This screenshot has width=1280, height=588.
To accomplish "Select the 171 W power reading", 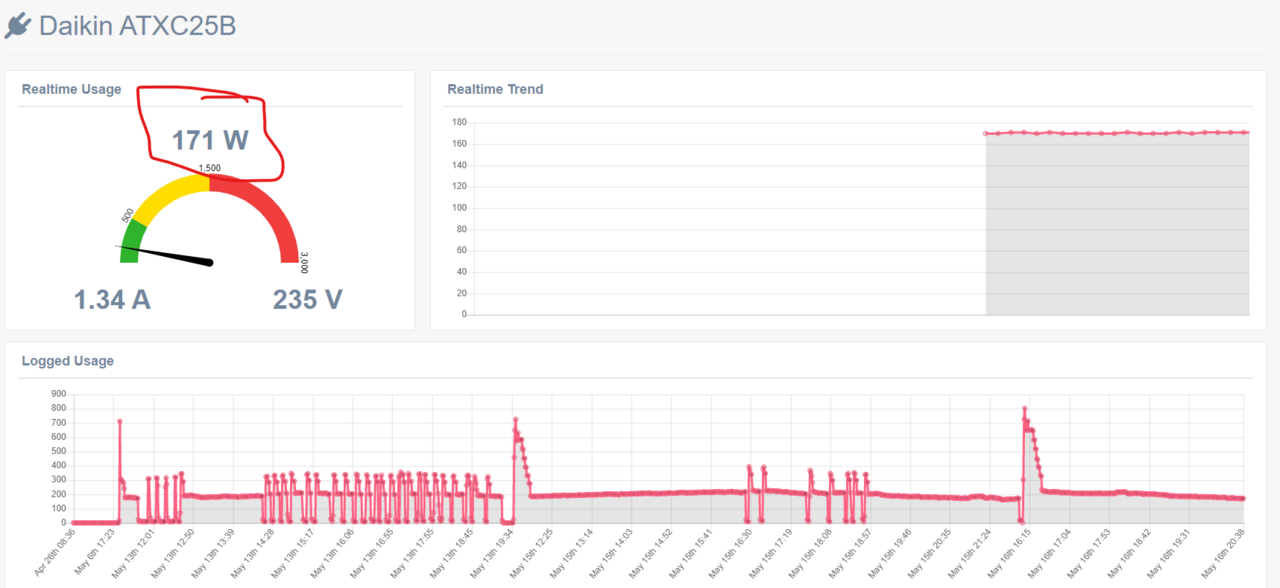I will 209,140.
